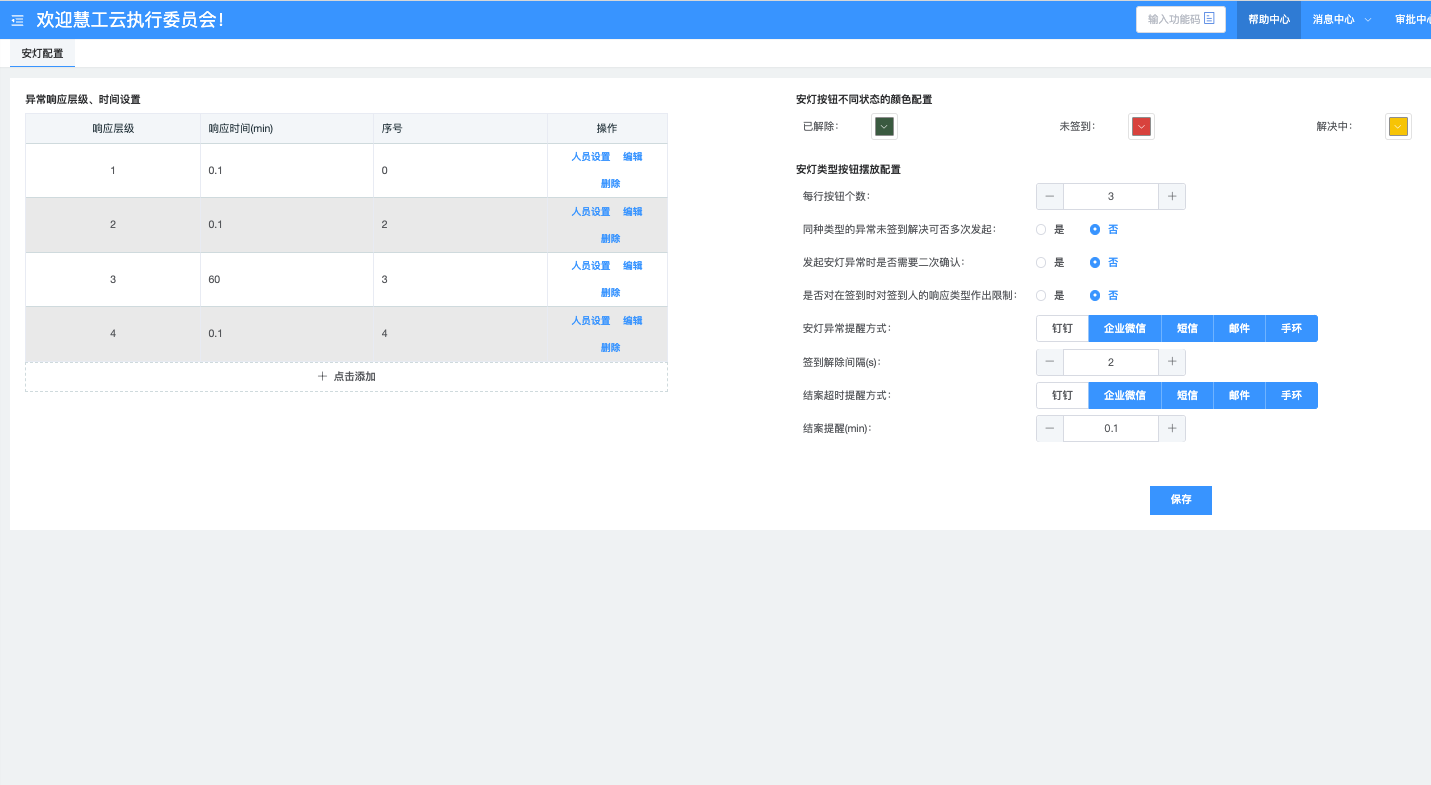Toggle 企业微信 in 安灯异常提醒方式
1431x785 pixels.
pos(1125,328)
